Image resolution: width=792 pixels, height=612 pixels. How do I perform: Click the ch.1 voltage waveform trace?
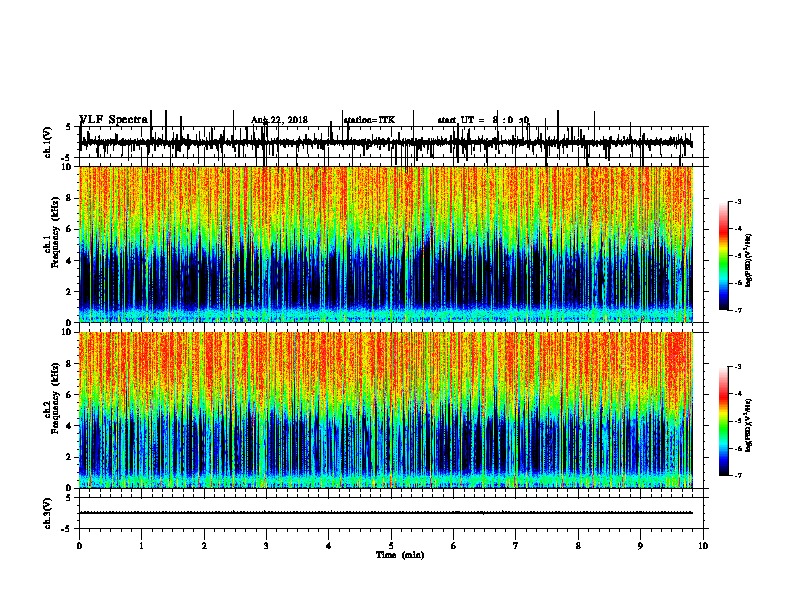click(386, 143)
